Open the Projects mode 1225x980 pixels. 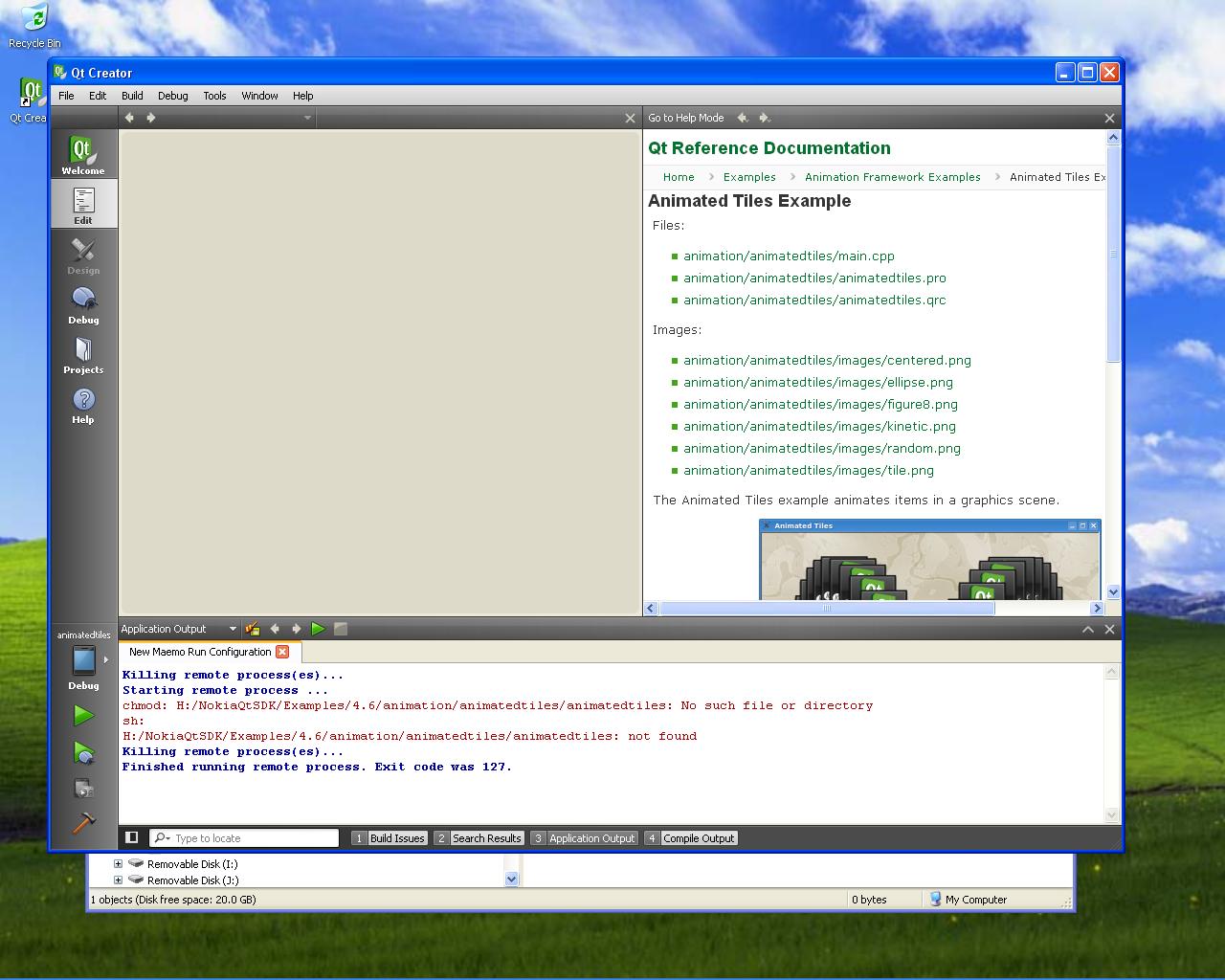pos(83,353)
